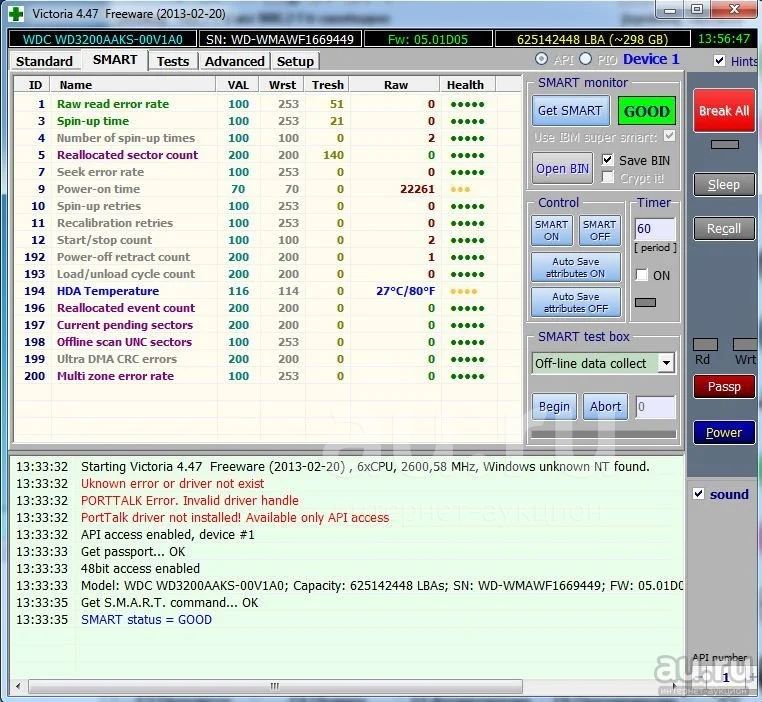The height and width of the screenshot is (702, 762).
Task: Open the Off-line data collect dropdown
Action: (x=667, y=363)
